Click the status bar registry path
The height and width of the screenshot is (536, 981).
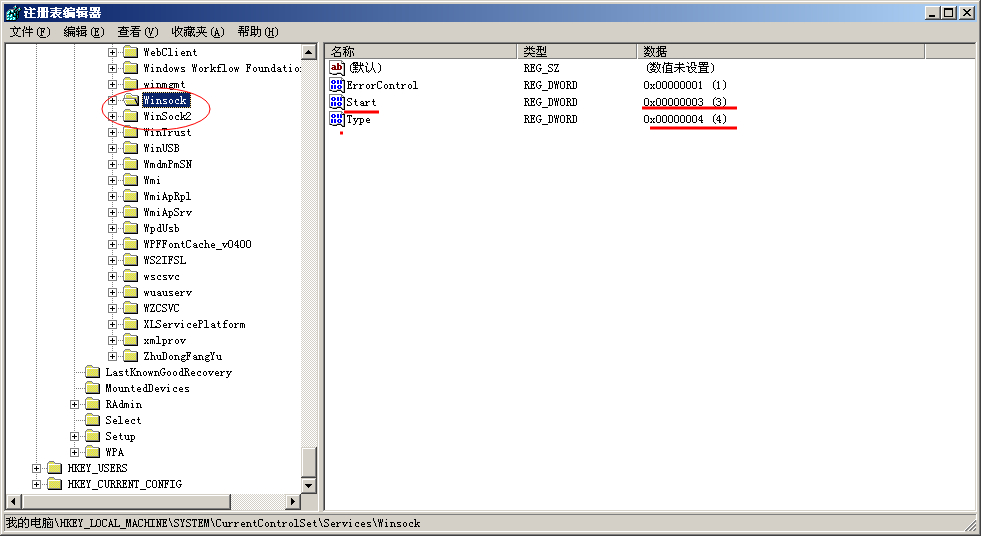213,523
